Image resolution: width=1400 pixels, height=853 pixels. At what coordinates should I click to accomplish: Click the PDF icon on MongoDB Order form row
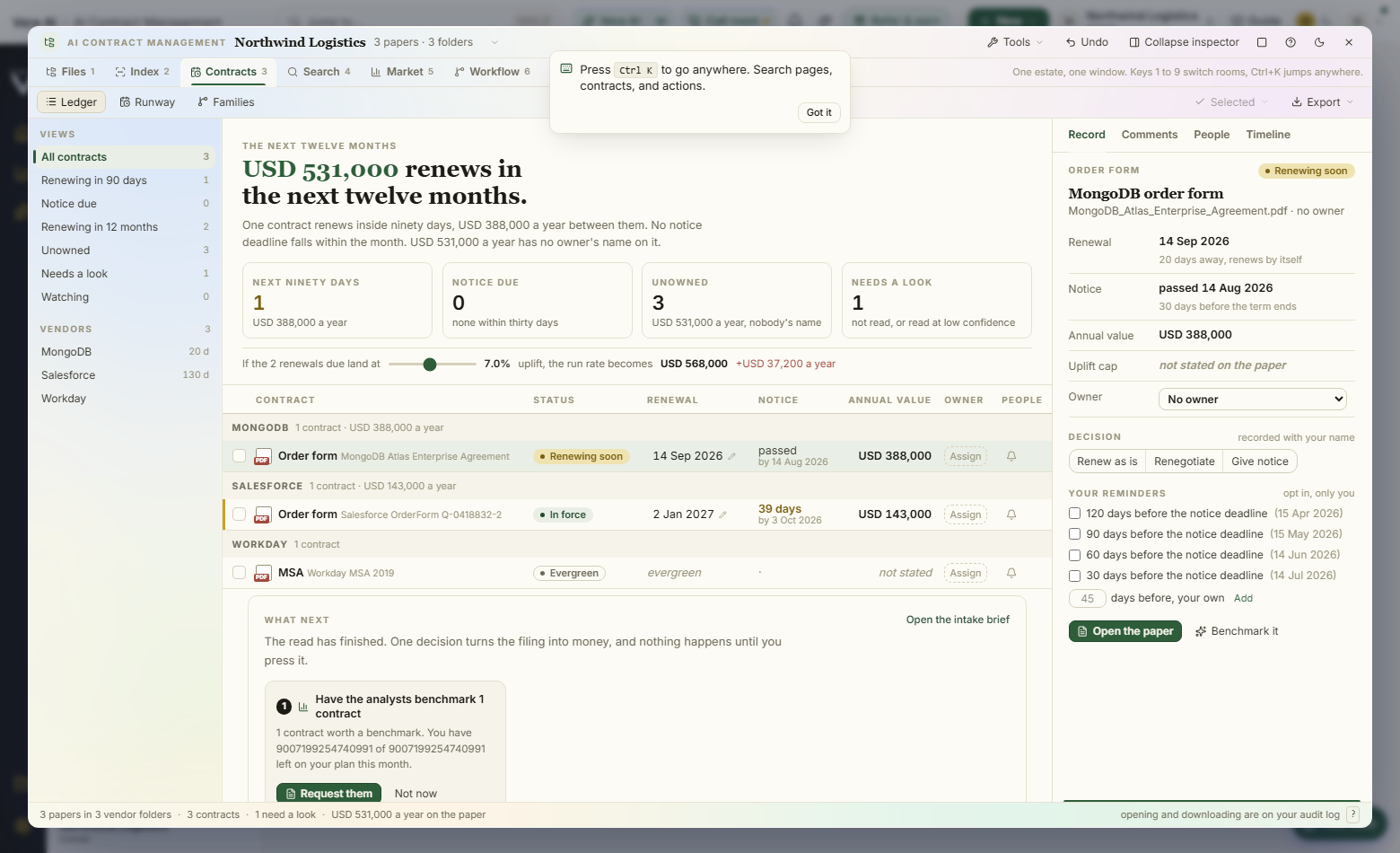point(263,456)
